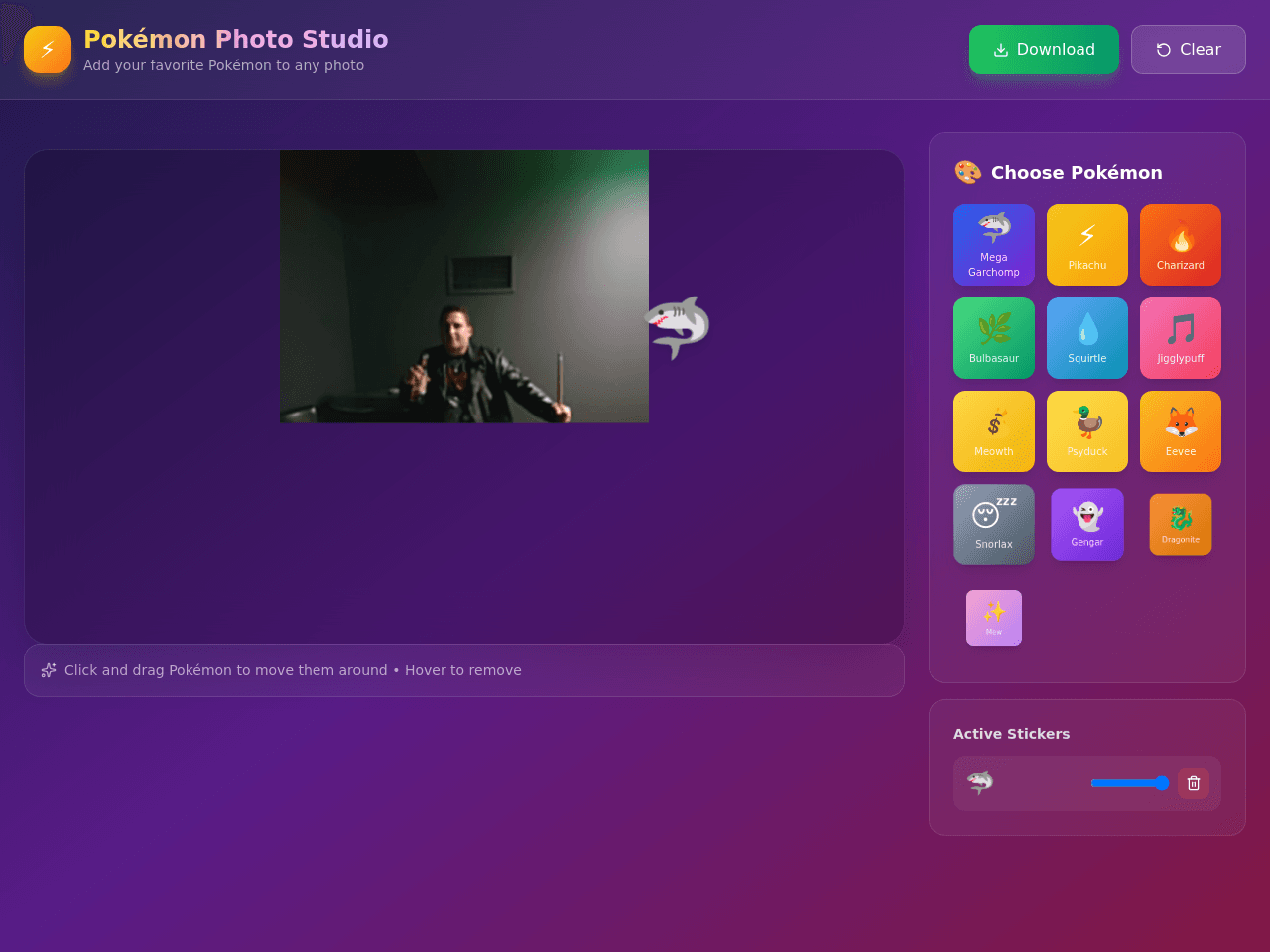
Task: Clear the canvas with the Clear button
Action: [x=1189, y=50]
